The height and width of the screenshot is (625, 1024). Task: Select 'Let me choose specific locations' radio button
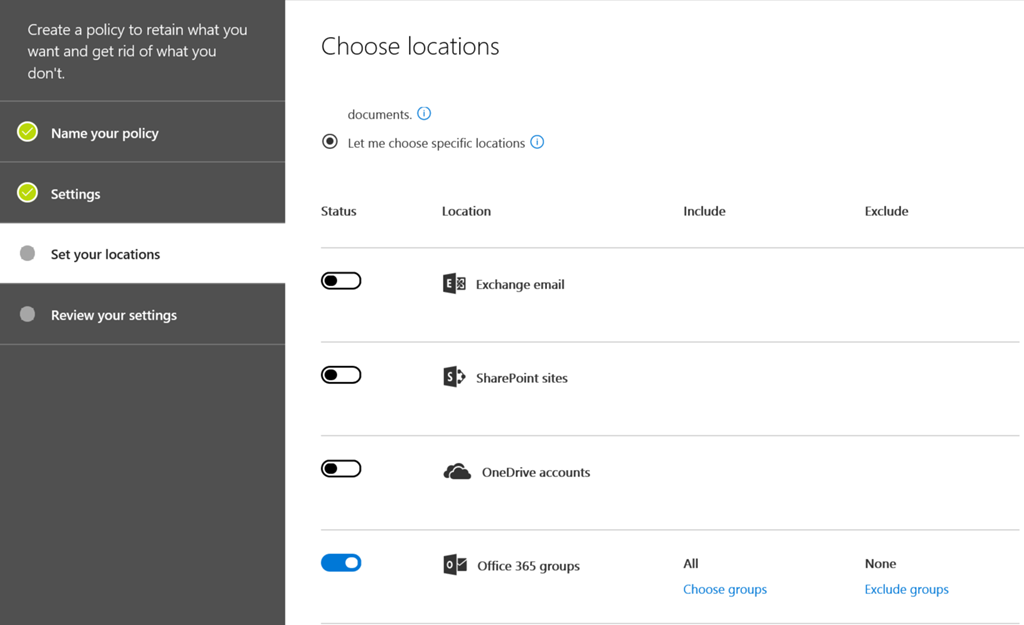[330, 142]
